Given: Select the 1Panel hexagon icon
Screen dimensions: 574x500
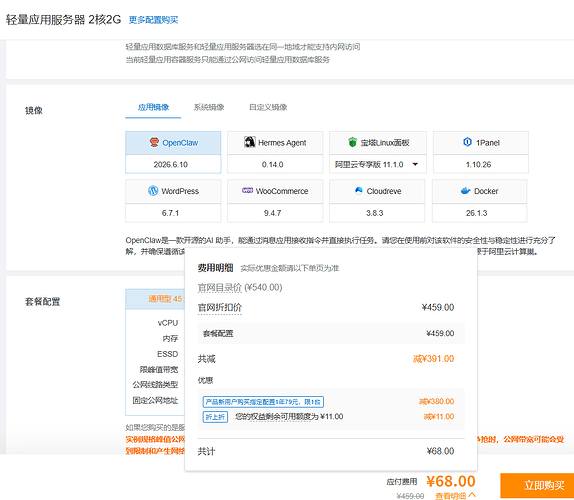Looking at the screenshot, I should pyautogui.click(x=467, y=142).
